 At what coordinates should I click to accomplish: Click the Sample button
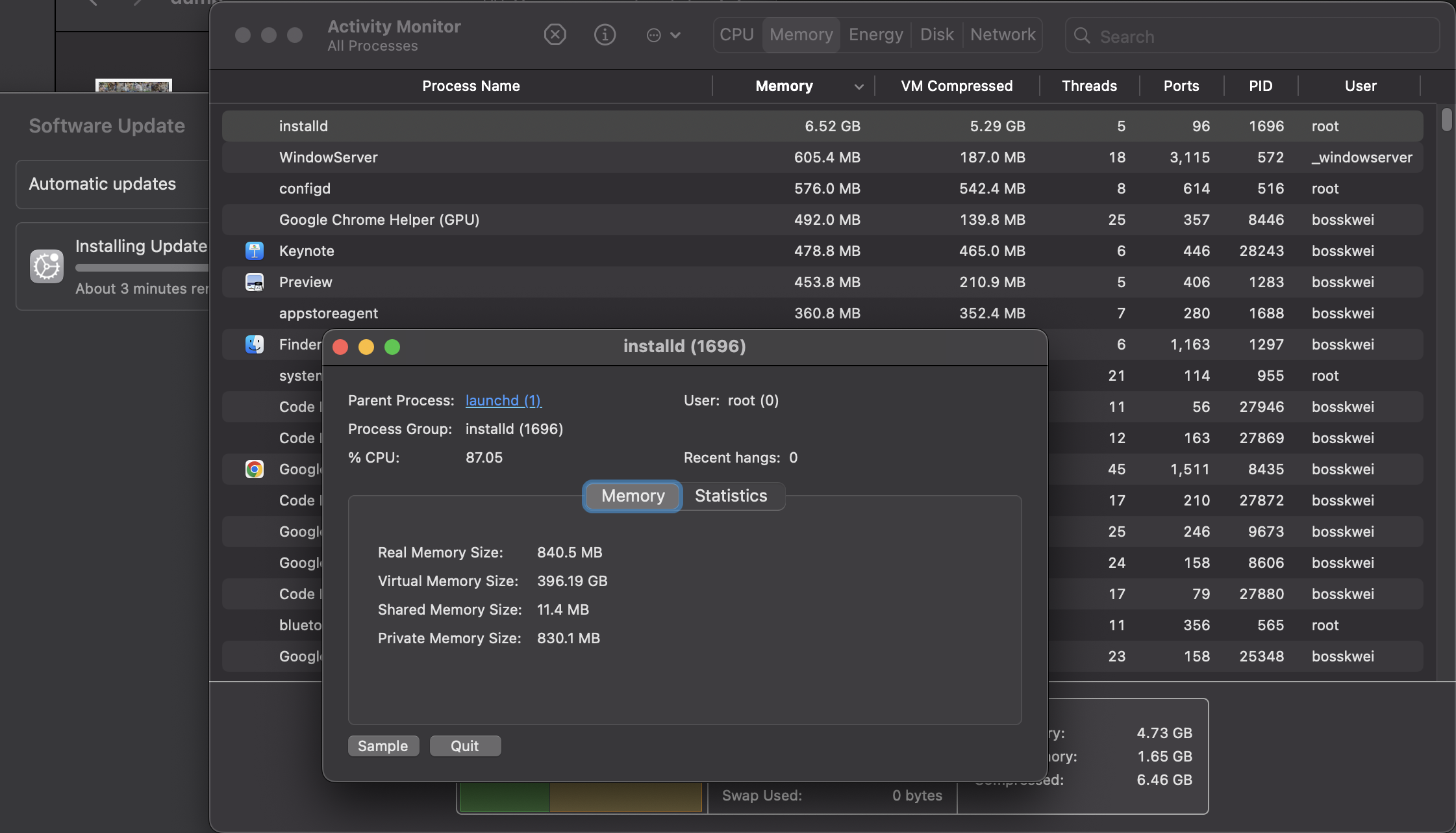[x=383, y=746]
